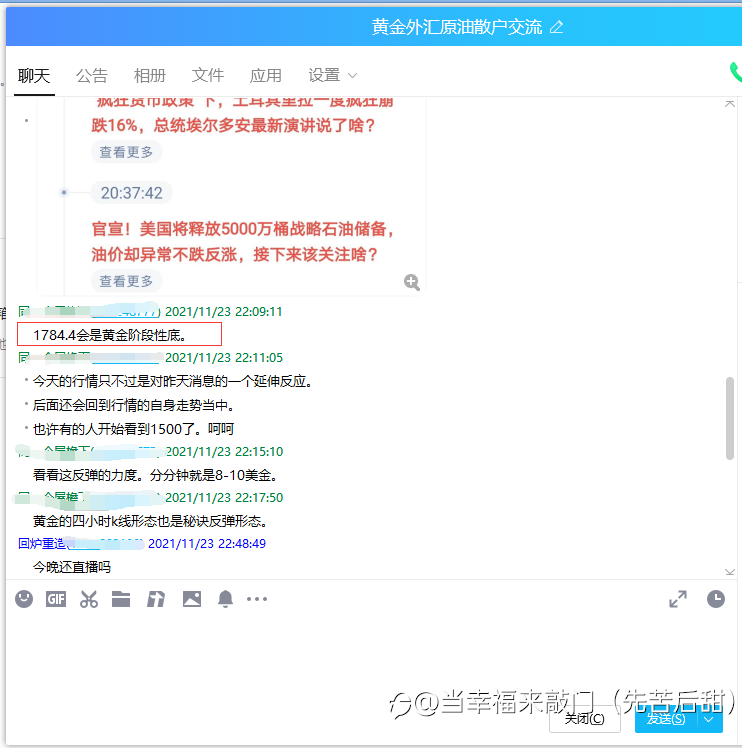Click the scroll up arrow of chat

click(730, 104)
